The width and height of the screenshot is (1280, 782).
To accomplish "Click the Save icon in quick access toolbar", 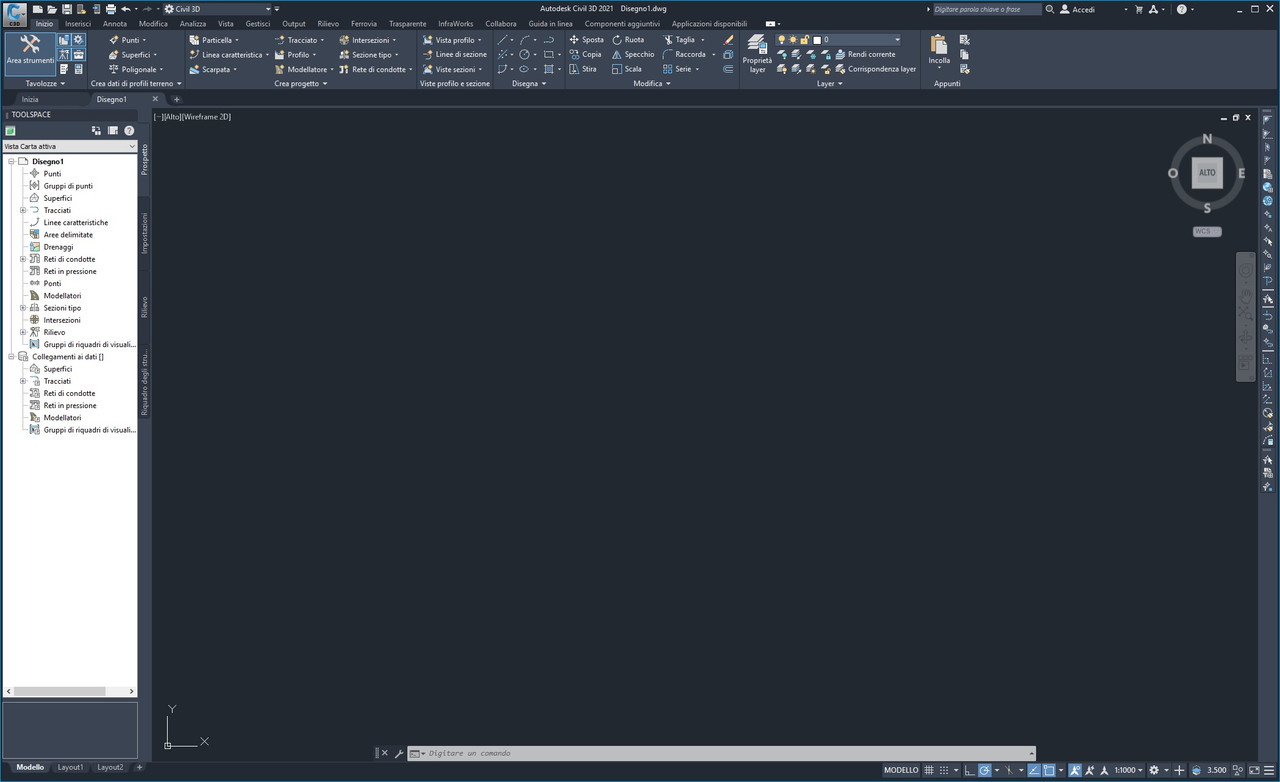I will tap(67, 9).
